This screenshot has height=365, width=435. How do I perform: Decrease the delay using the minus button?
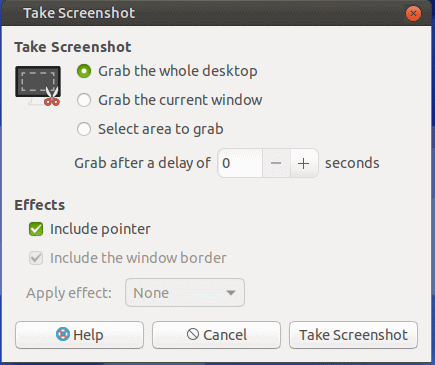click(x=276, y=163)
